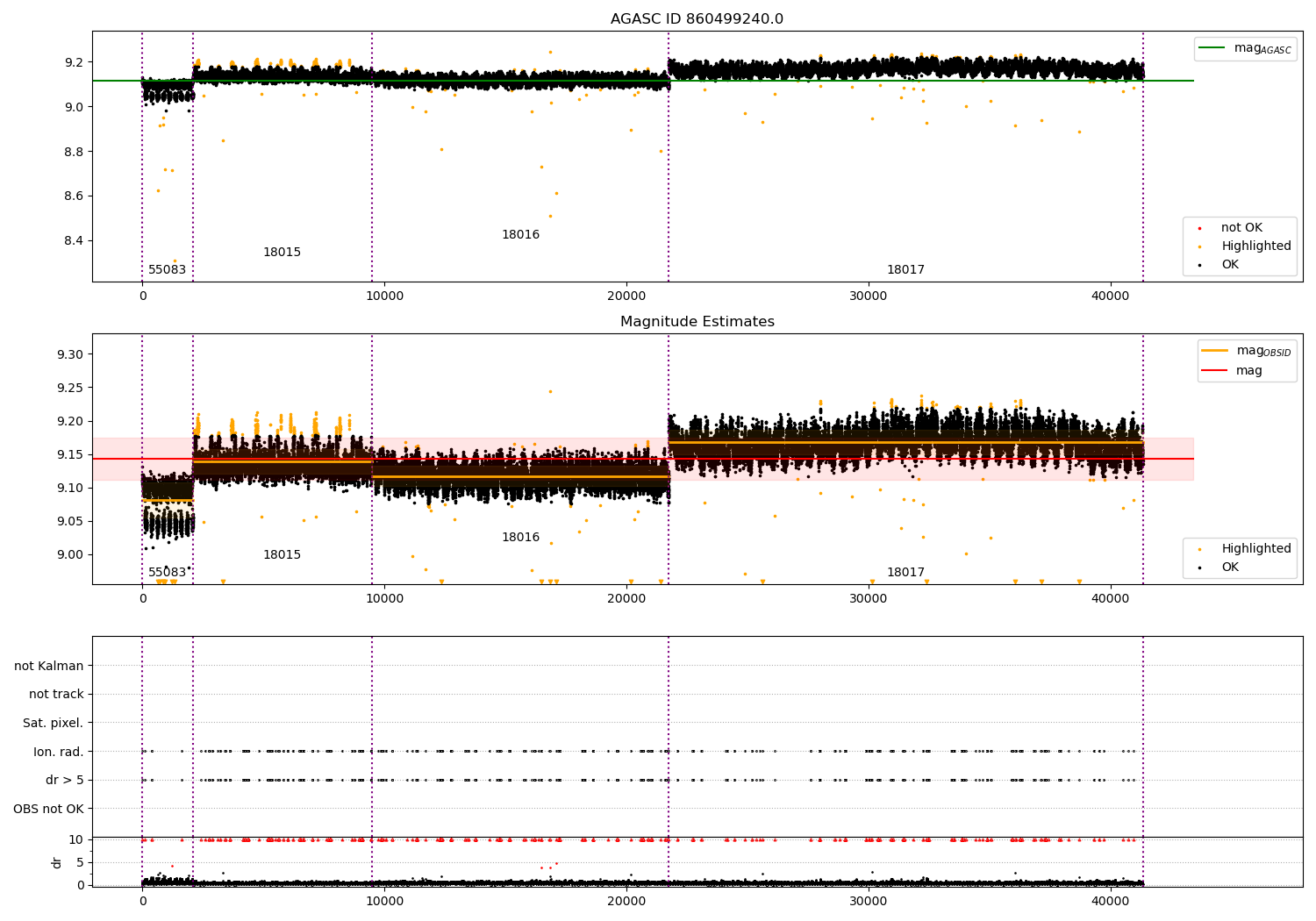Click the 40000 x-tick under bottom plot
The width and height of the screenshot is (1316, 921).
pos(1111,902)
